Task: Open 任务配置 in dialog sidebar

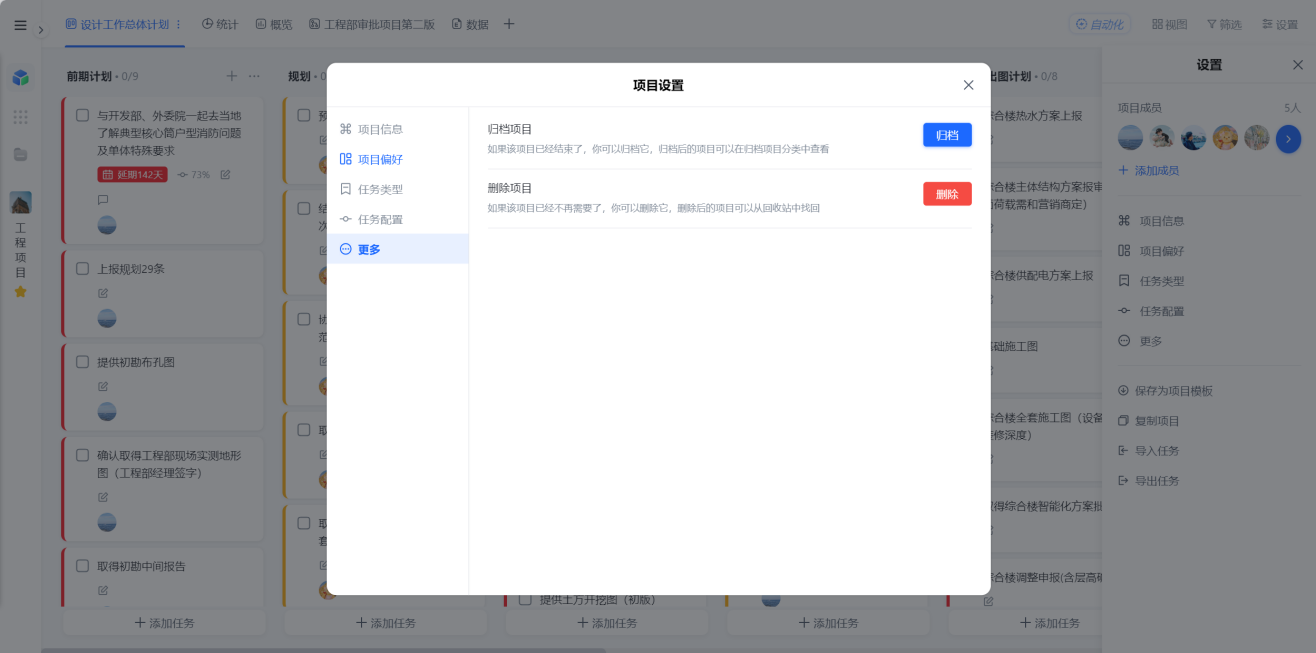Action: (x=398, y=219)
